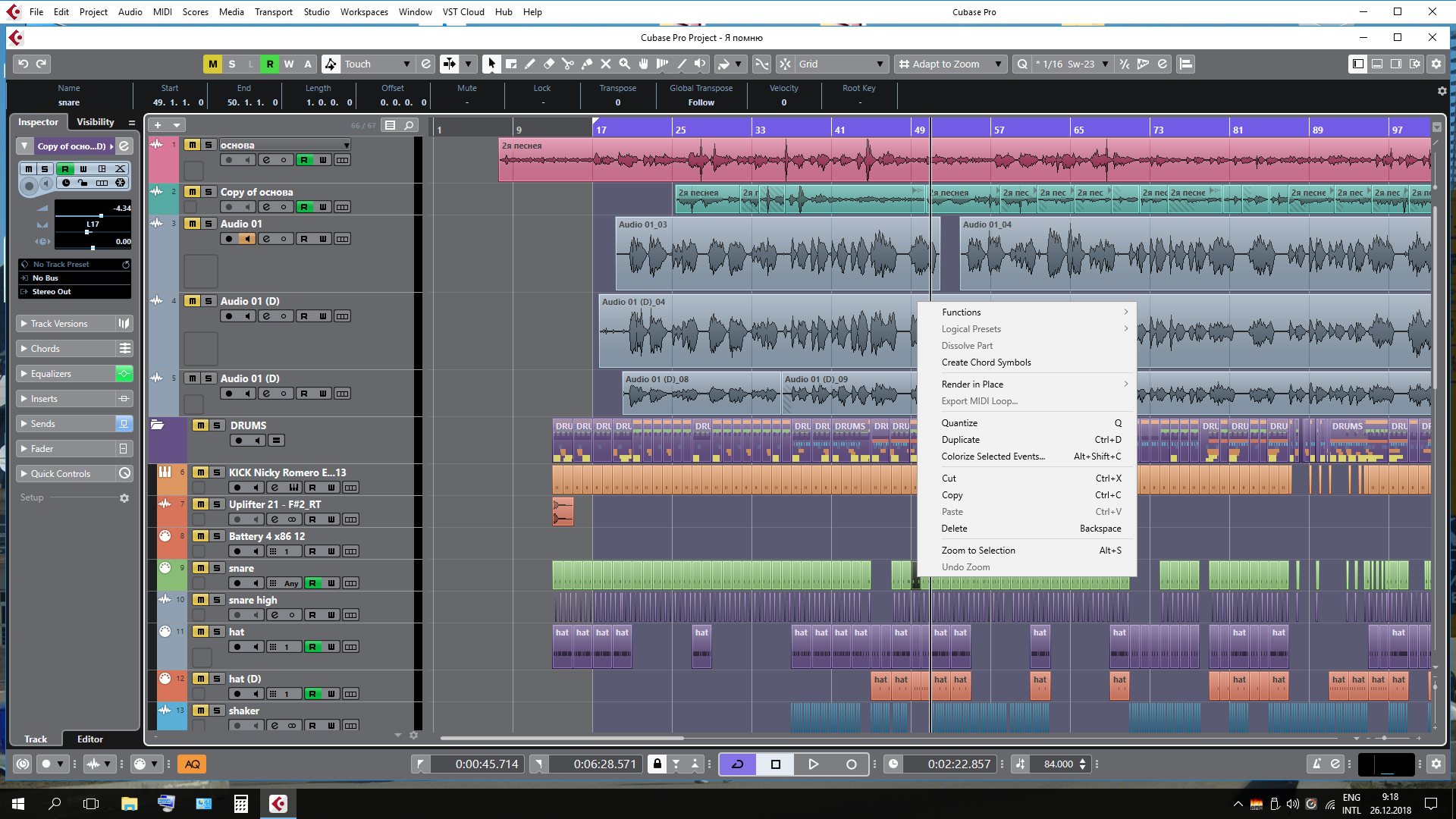Image resolution: width=1456 pixels, height=819 pixels.
Task: Select the Zoom magnifier tool
Action: 624,64
